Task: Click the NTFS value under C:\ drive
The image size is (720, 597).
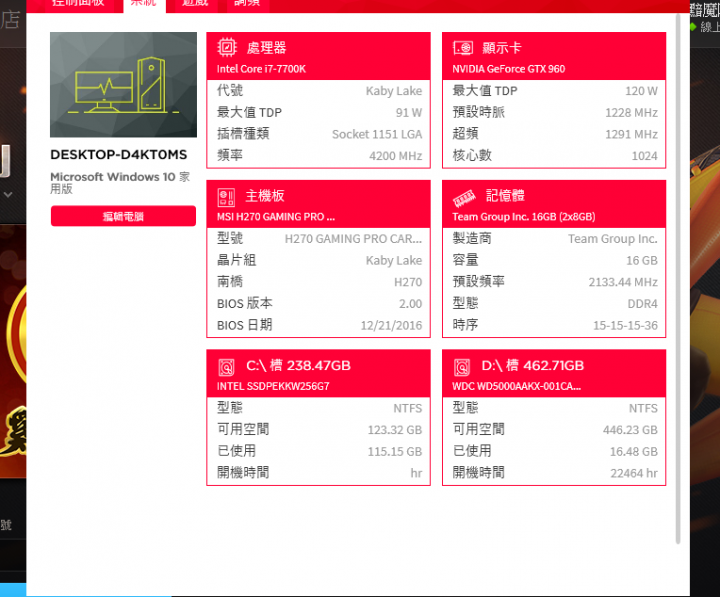Action: pos(408,408)
